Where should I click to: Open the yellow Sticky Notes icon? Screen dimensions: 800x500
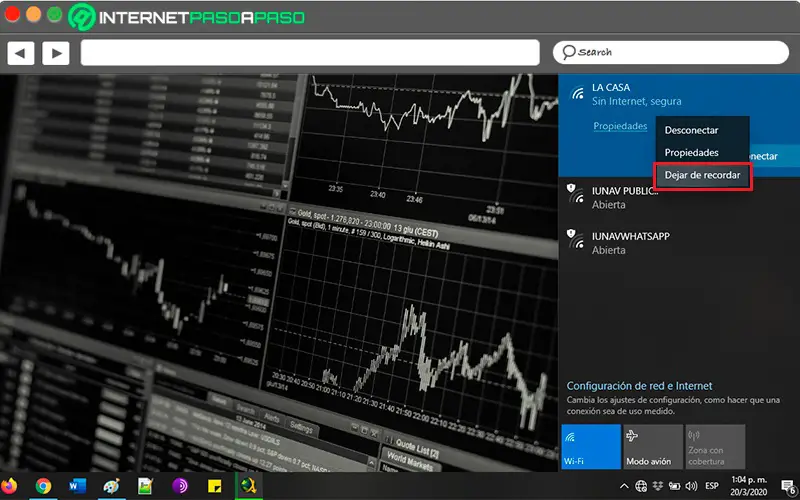tap(214, 486)
